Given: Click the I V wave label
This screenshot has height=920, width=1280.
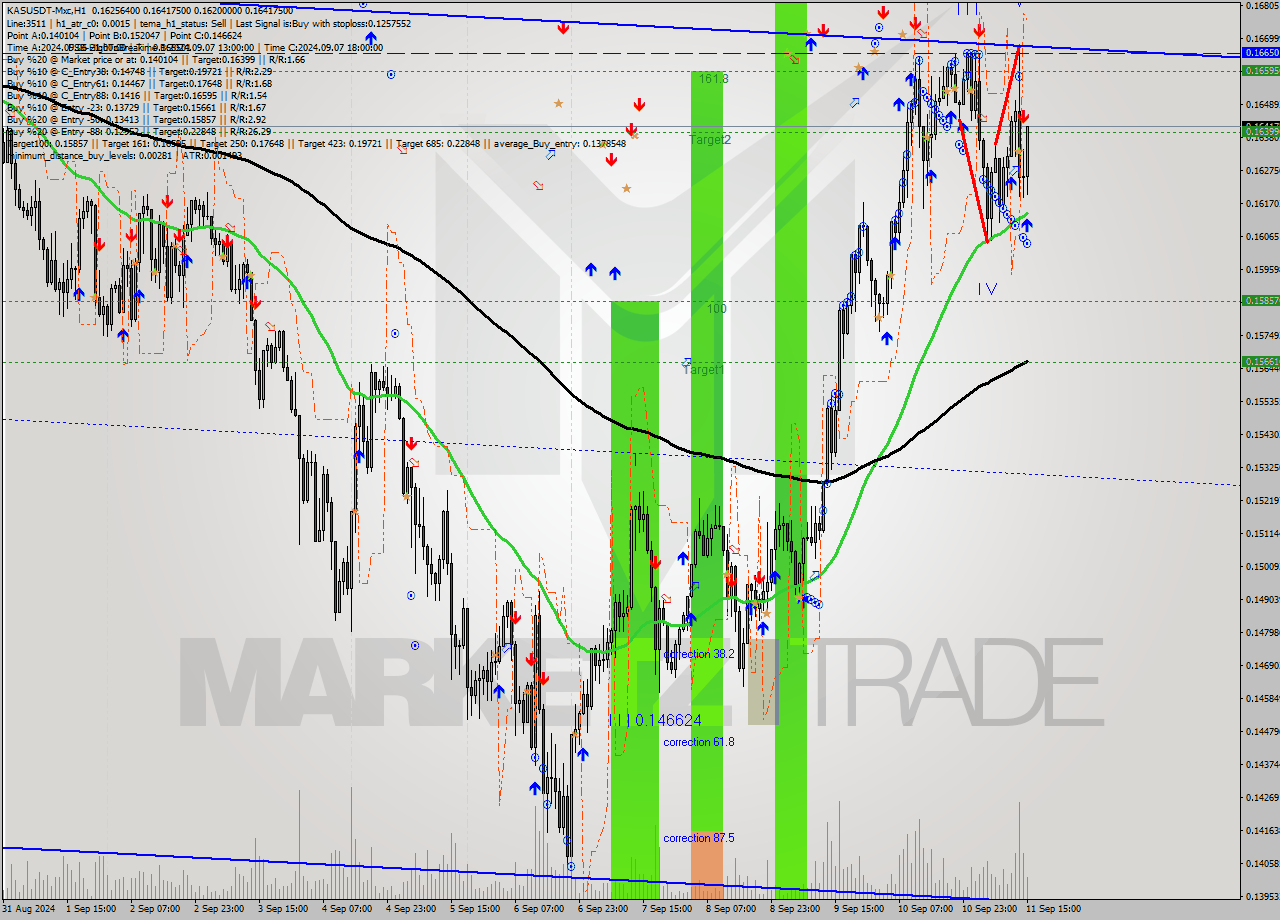Looking at the screenshot, I should [x=988, y=288].
